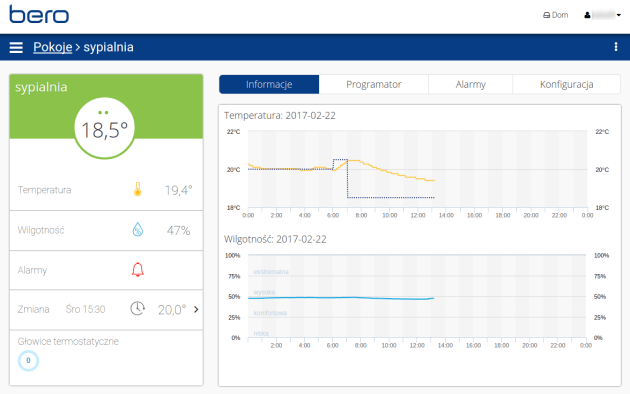Screen dimensions: 630x394
Task: Click the Dom home icon link
Action: tap(556, 15)
